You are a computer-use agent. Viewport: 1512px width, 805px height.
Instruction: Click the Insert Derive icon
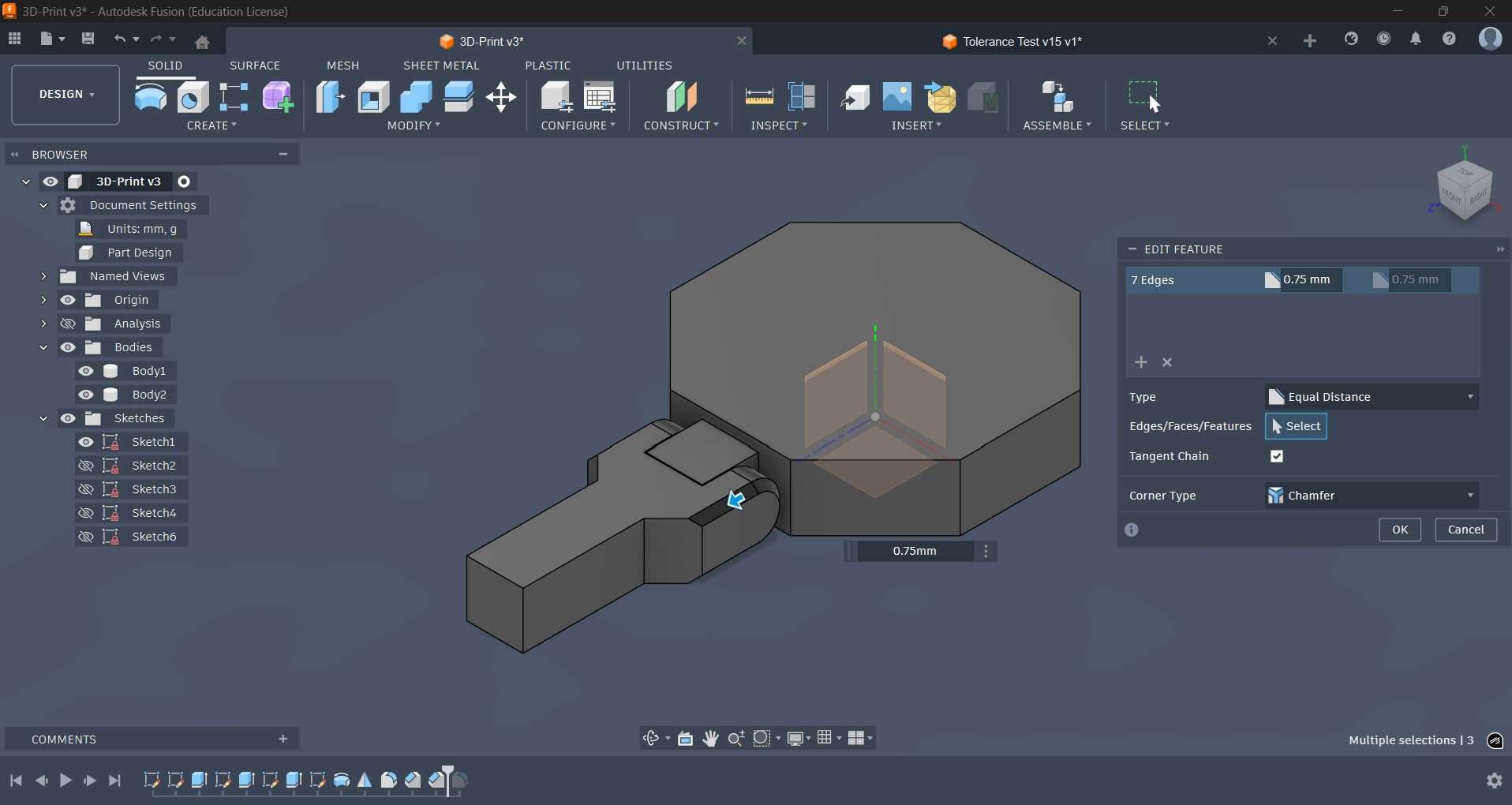click(855, 97)
